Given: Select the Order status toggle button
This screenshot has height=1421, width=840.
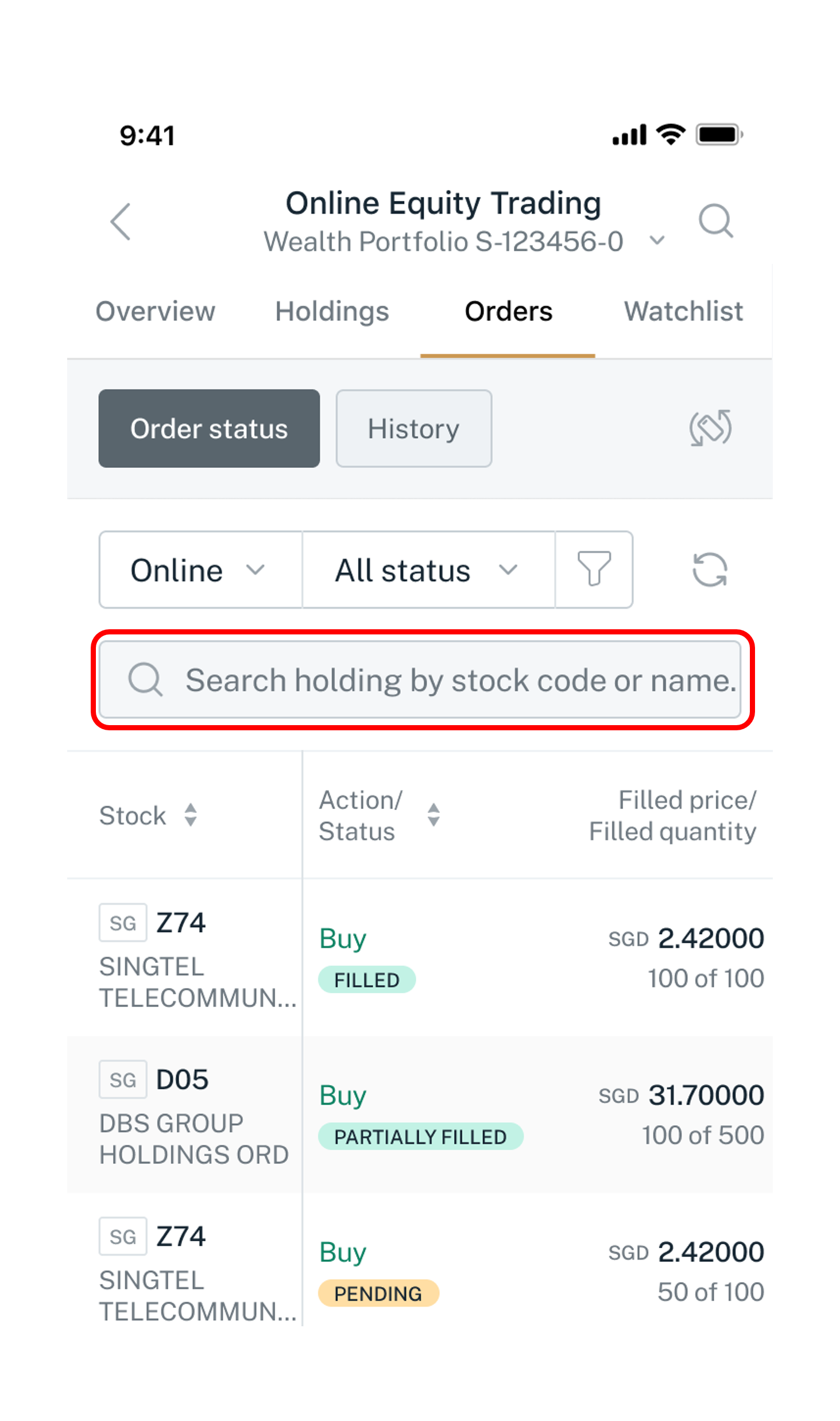Looking at the screenshot, I should [209, 428].
